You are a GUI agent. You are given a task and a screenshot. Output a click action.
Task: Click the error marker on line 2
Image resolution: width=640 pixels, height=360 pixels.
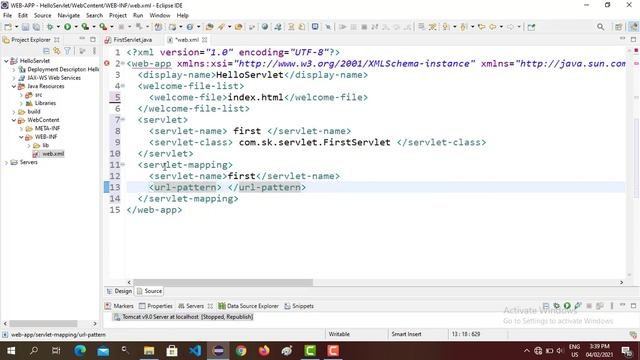pyautogui.click(x=107, y=63)
